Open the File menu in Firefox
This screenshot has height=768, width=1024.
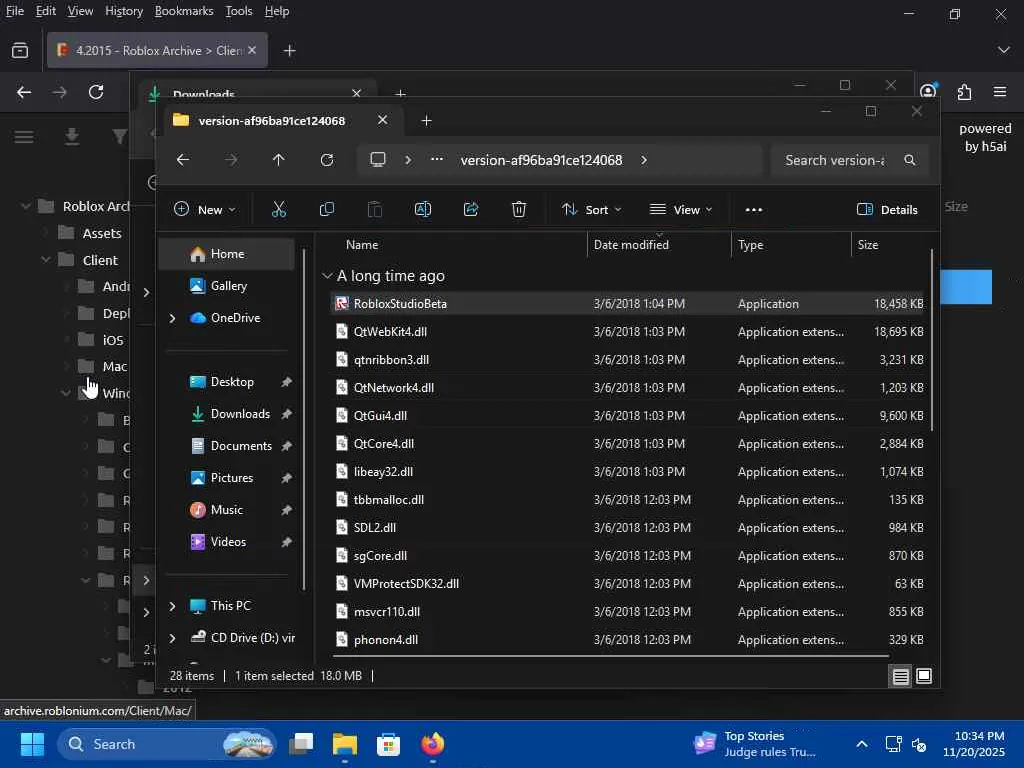click(x=14, y=11)
